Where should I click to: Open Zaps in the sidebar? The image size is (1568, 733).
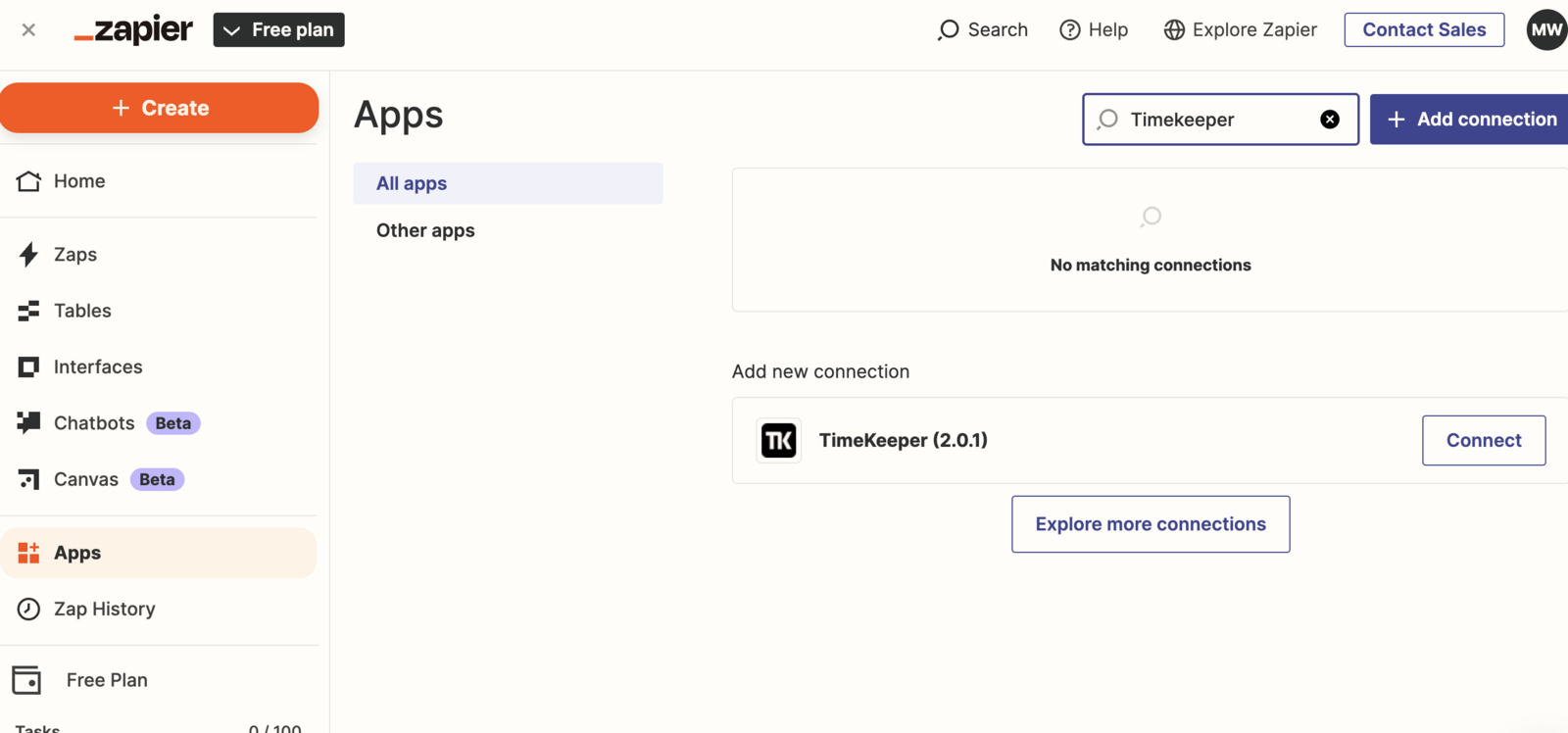pos(159,255)
